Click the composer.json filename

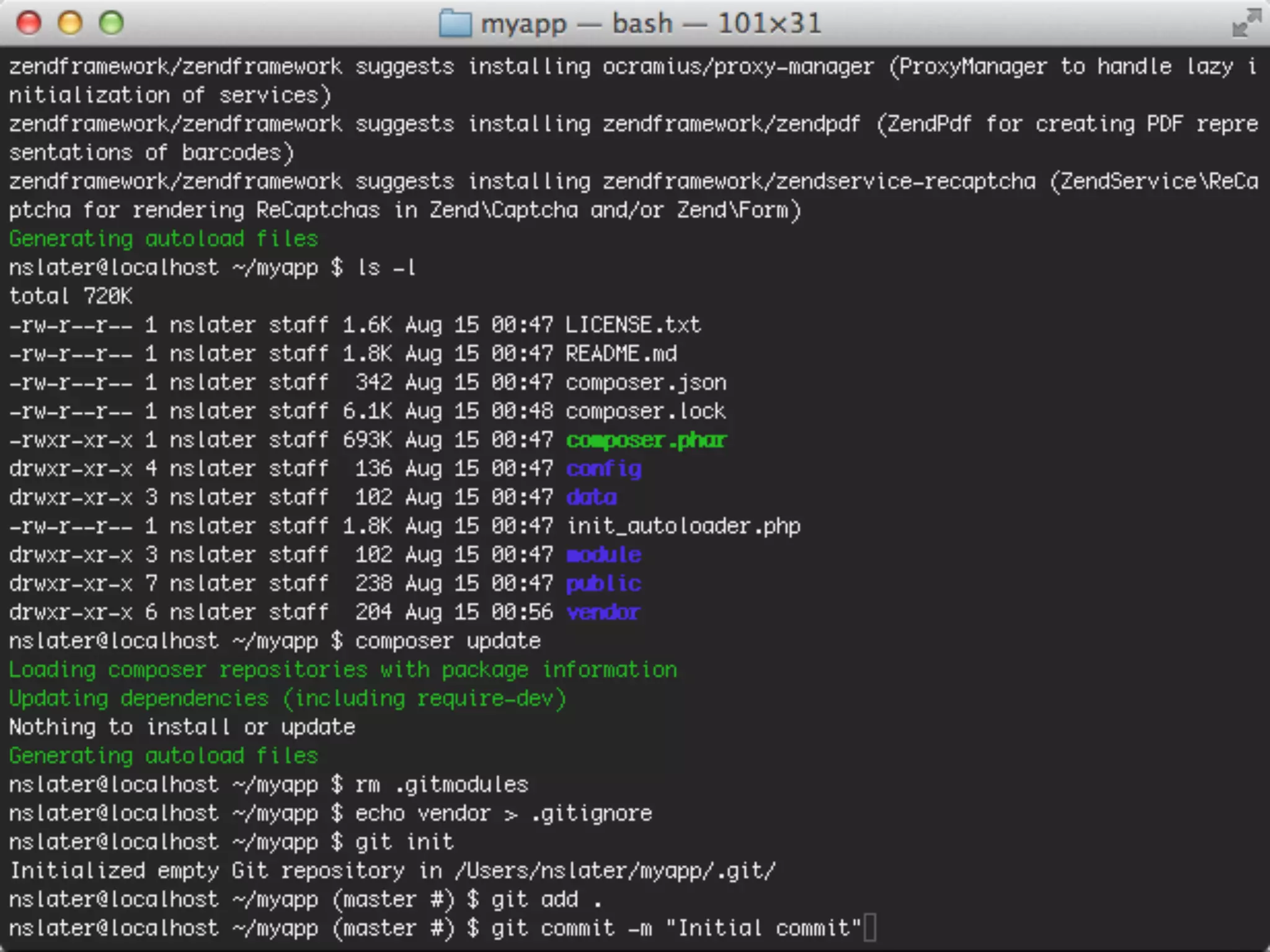tap(646, 382)
